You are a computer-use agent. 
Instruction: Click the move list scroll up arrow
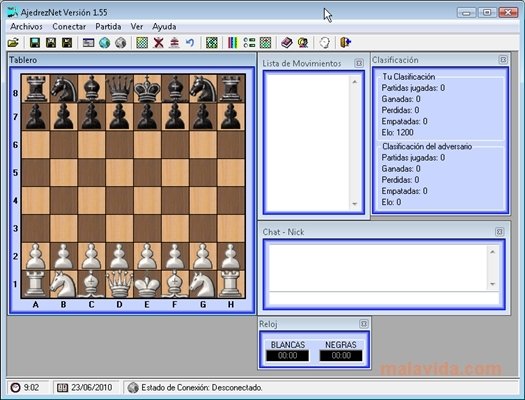(x=355, y=82)
